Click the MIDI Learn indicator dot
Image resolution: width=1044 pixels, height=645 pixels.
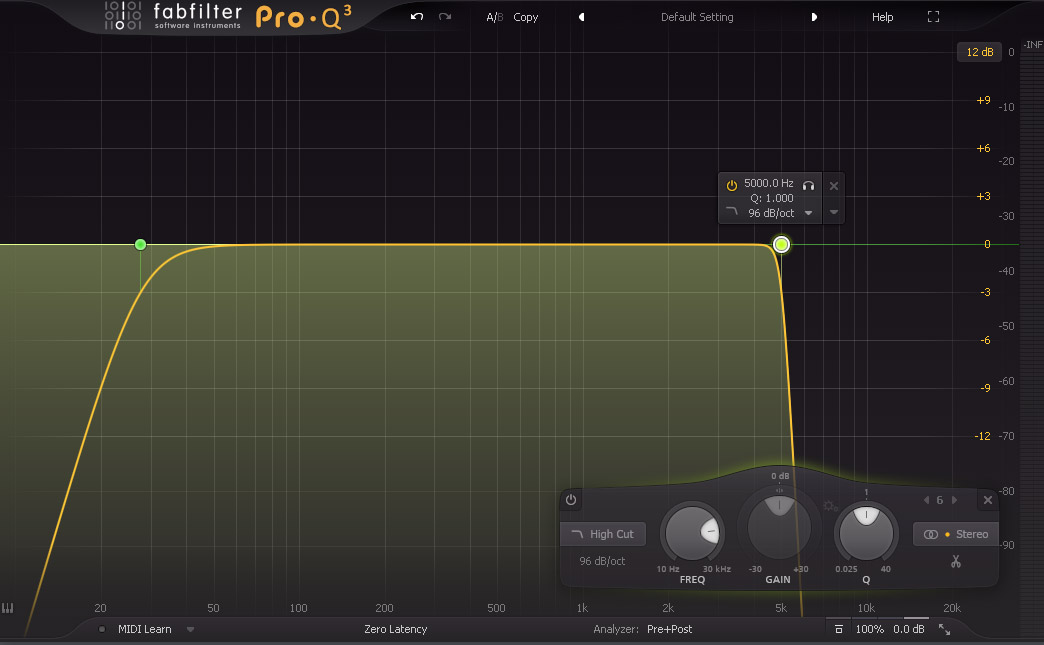coord(101,629)
